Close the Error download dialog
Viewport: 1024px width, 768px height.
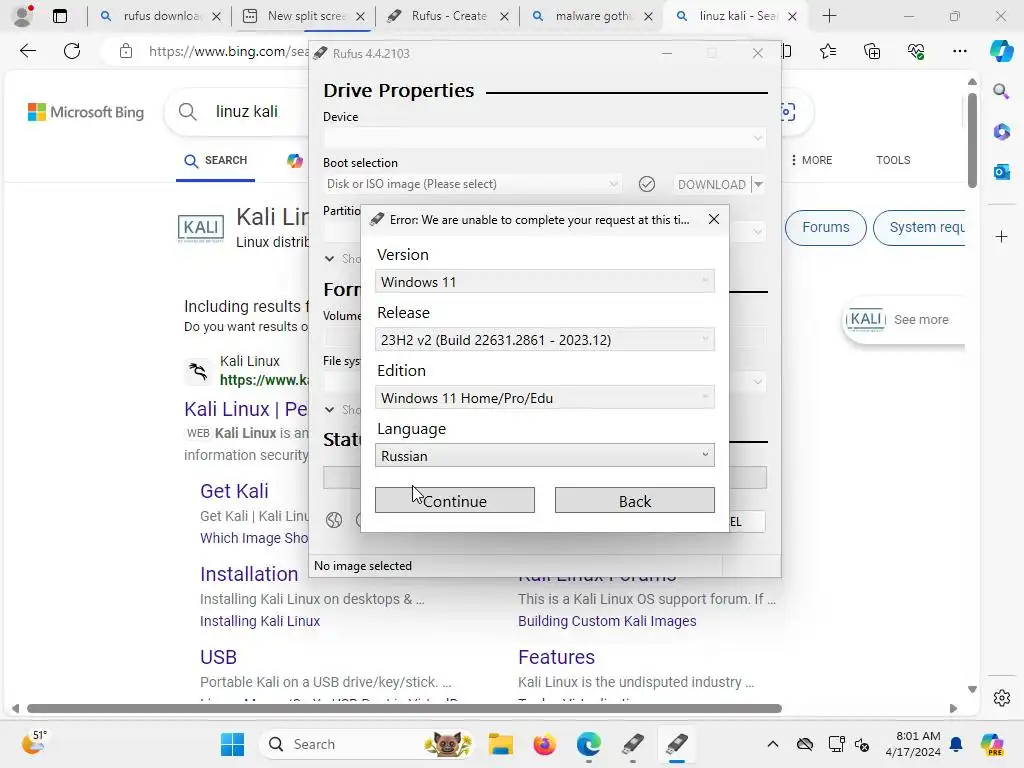[x=714, y=219]
